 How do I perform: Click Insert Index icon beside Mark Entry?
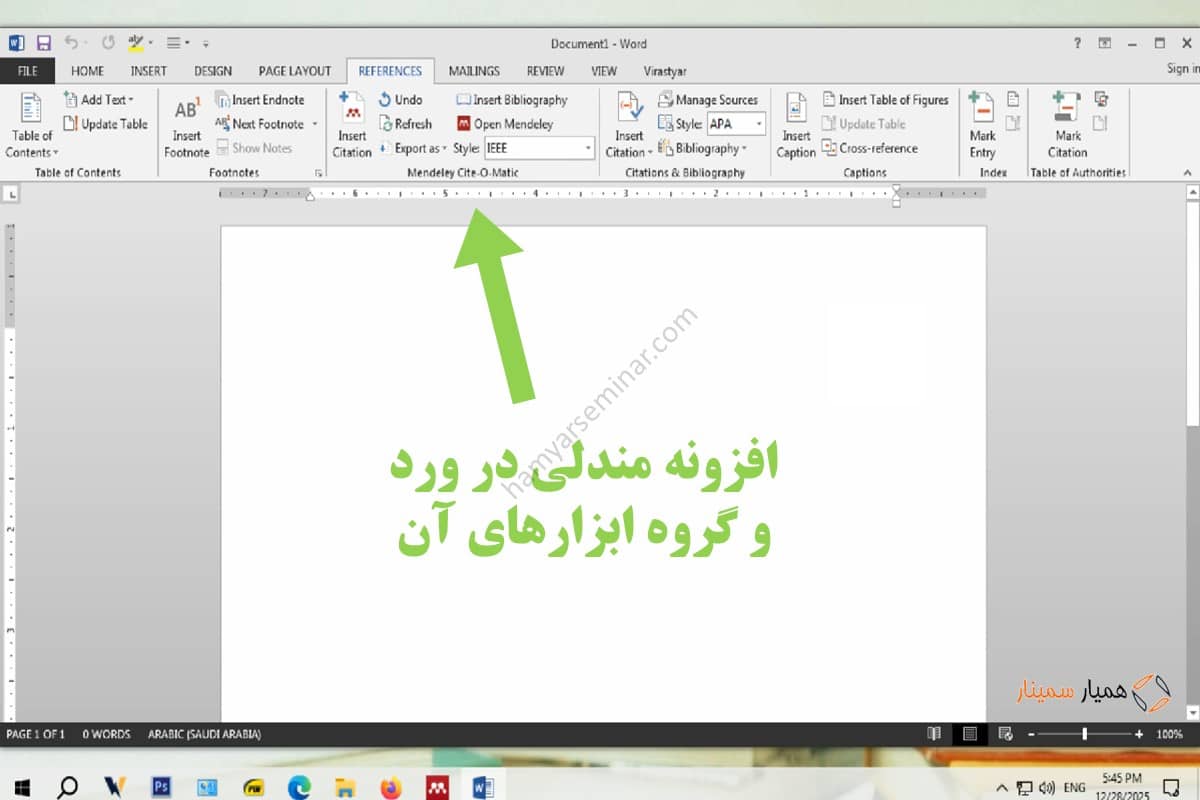coord(1013,99)
